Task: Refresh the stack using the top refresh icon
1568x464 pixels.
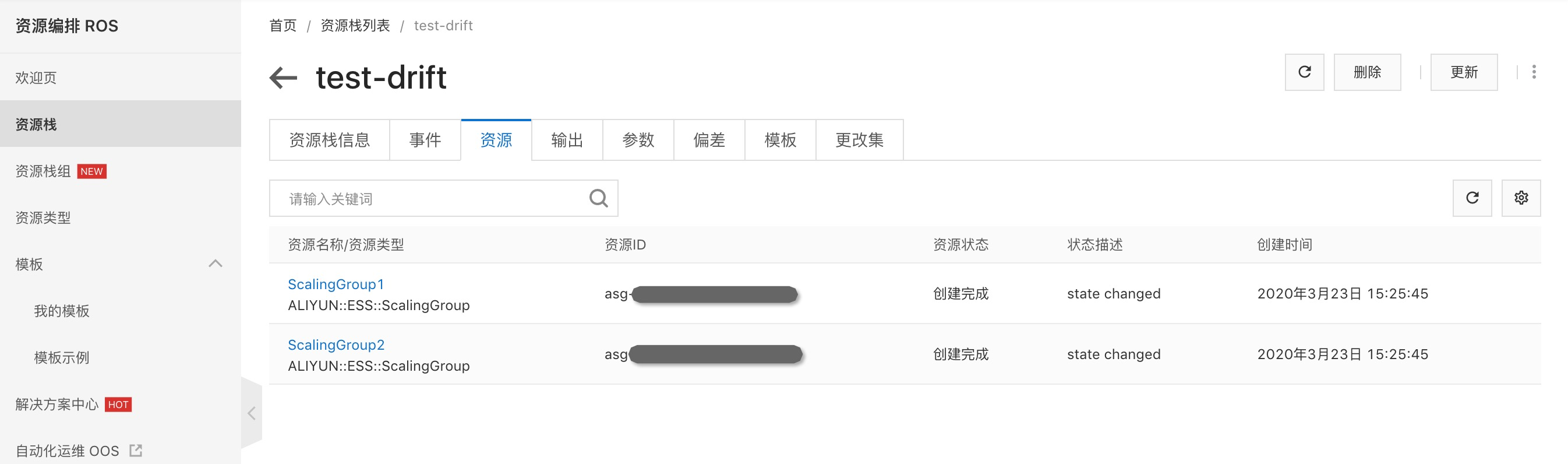Action: (1304, 72)
